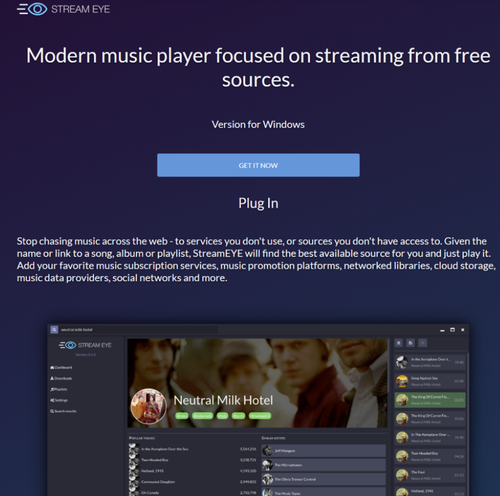Screen dimensions: 500x496
Task: Click the GET IT NOW button
Action: tap(258, 165)
